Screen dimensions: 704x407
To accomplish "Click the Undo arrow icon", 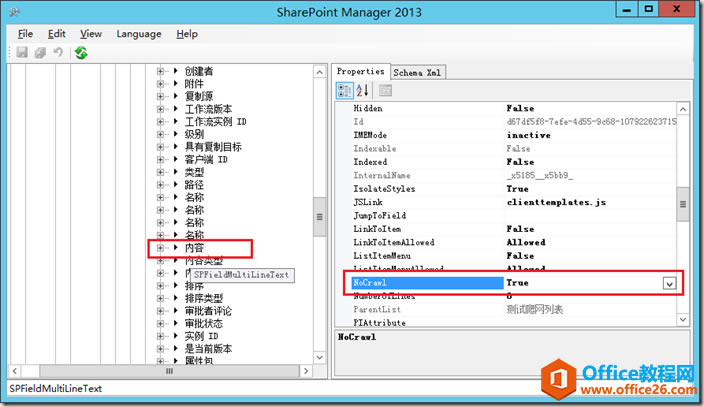I will tap(58, 53).
